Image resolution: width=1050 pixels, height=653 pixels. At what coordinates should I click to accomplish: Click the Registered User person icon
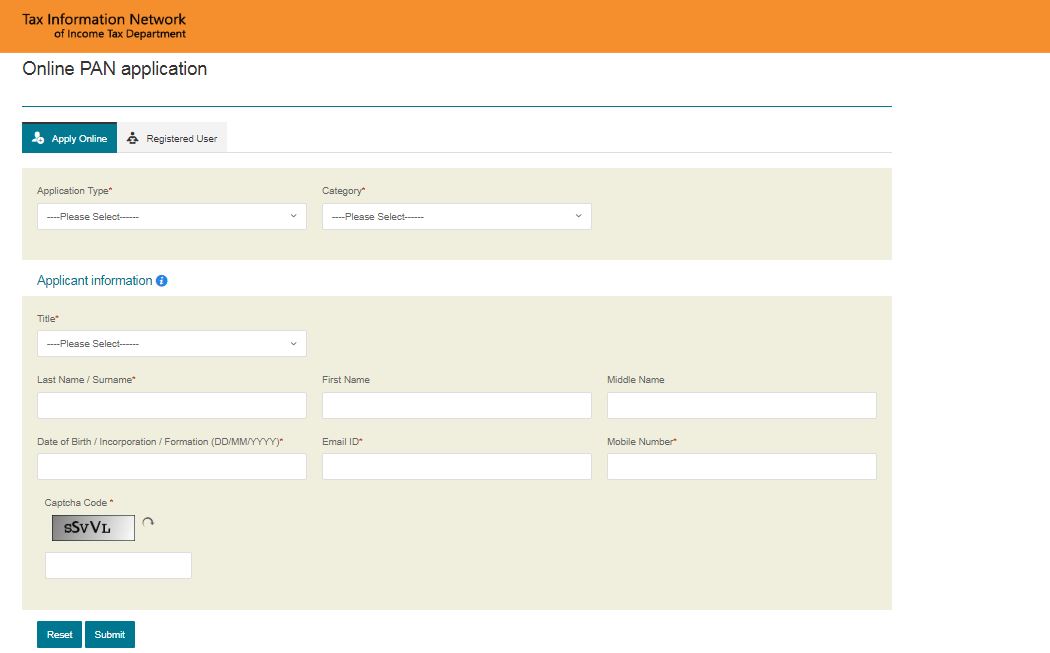click(x=133, y=138)
